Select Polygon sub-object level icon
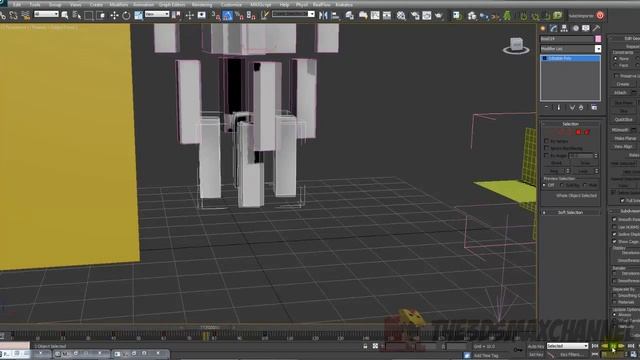Screen dimensions: 640x360 [x=578, y=132]
